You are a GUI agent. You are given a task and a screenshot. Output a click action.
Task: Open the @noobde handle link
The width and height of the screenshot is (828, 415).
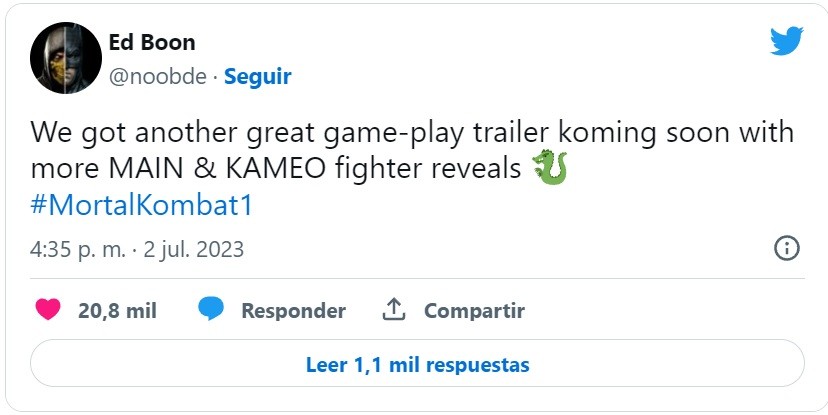pos(157,77)
